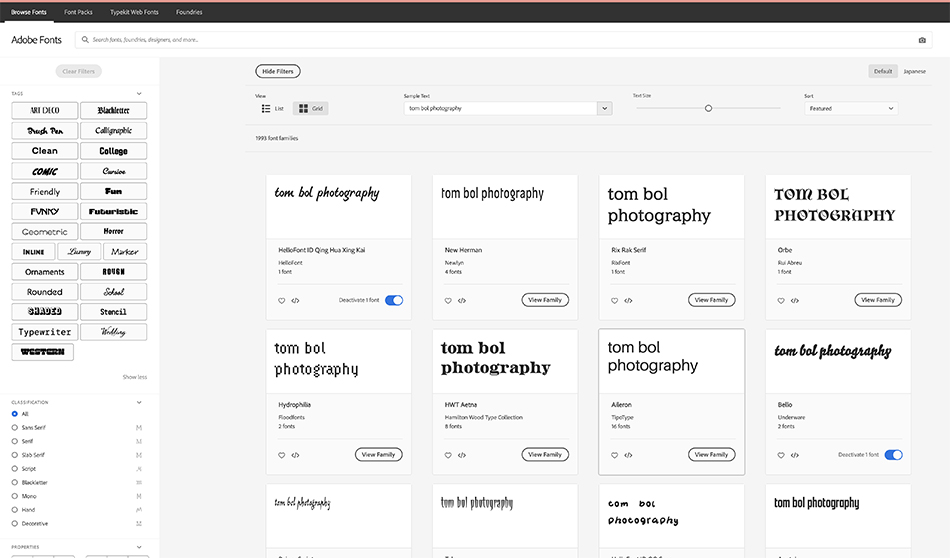Click the font search input field
Image resolution: width=950 pixels, height=558 pixels.
(503, 40)
